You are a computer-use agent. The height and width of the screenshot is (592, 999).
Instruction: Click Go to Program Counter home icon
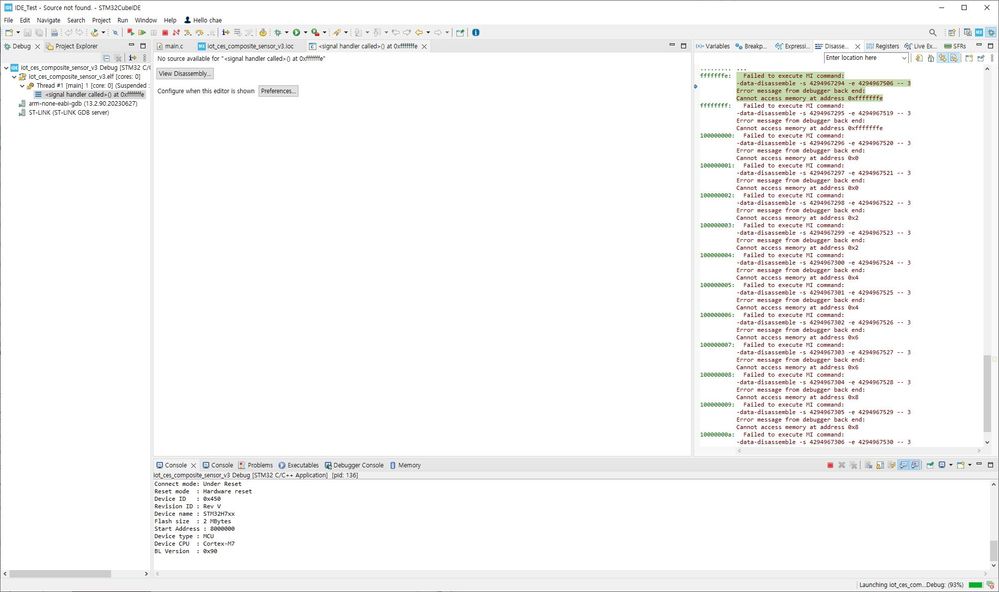931,58
